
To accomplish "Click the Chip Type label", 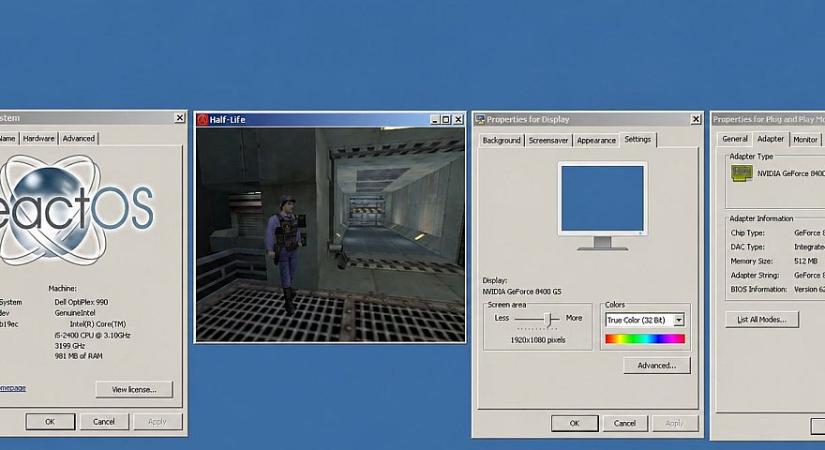I will click(x=747, y=233).
